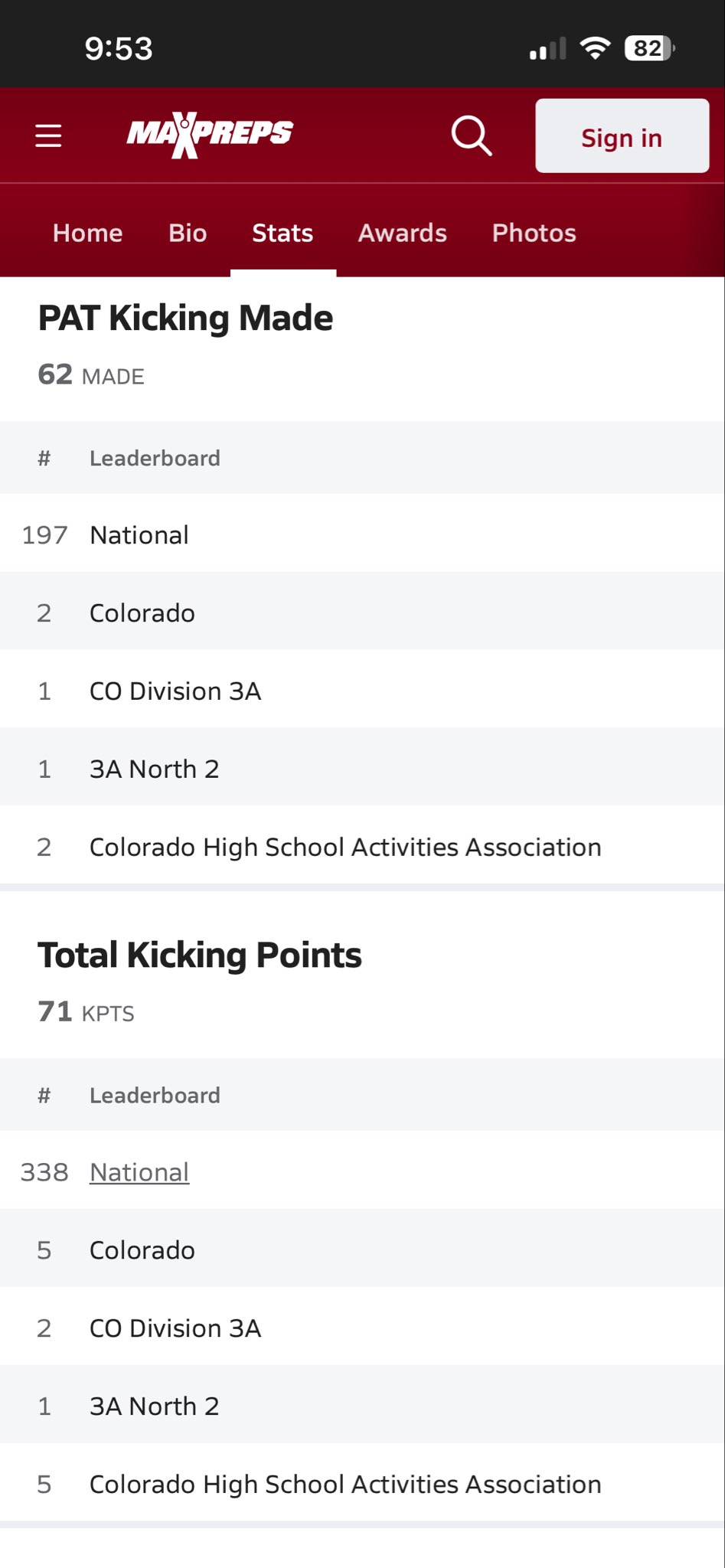Viewport: 725px width, 1568px height.
Task: Open the search magnifier
Action: click(471, 136)
